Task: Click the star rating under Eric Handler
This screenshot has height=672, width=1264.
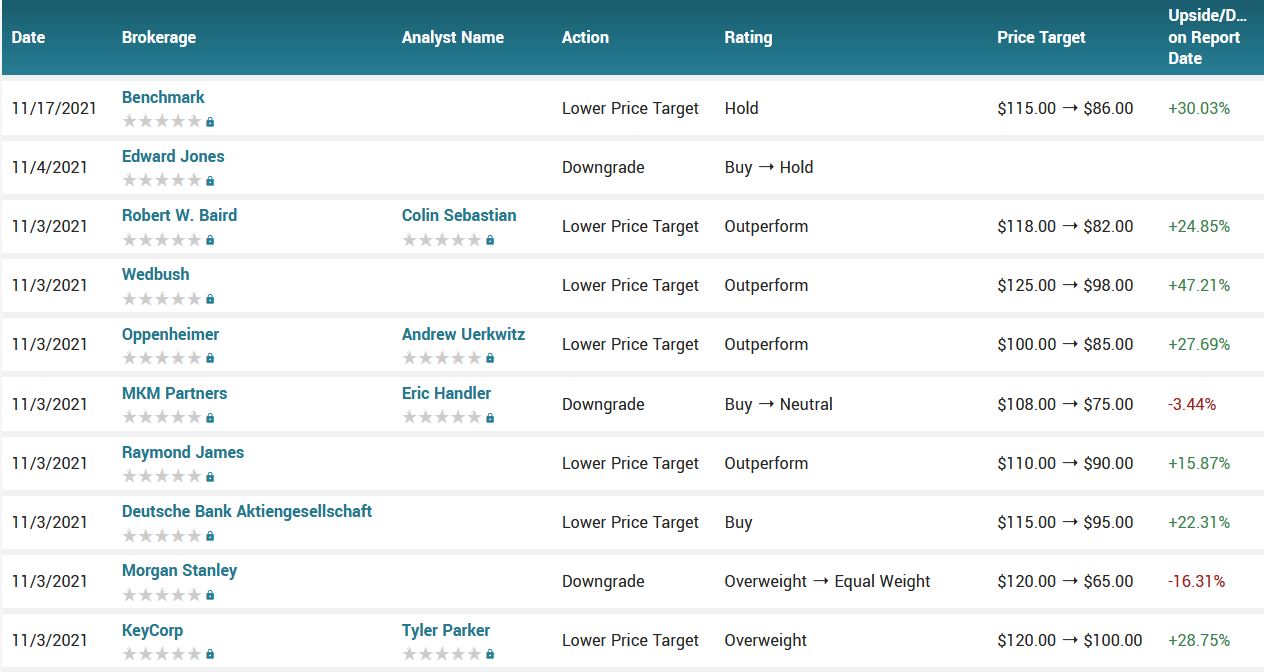Action: [x=442, y=417]
